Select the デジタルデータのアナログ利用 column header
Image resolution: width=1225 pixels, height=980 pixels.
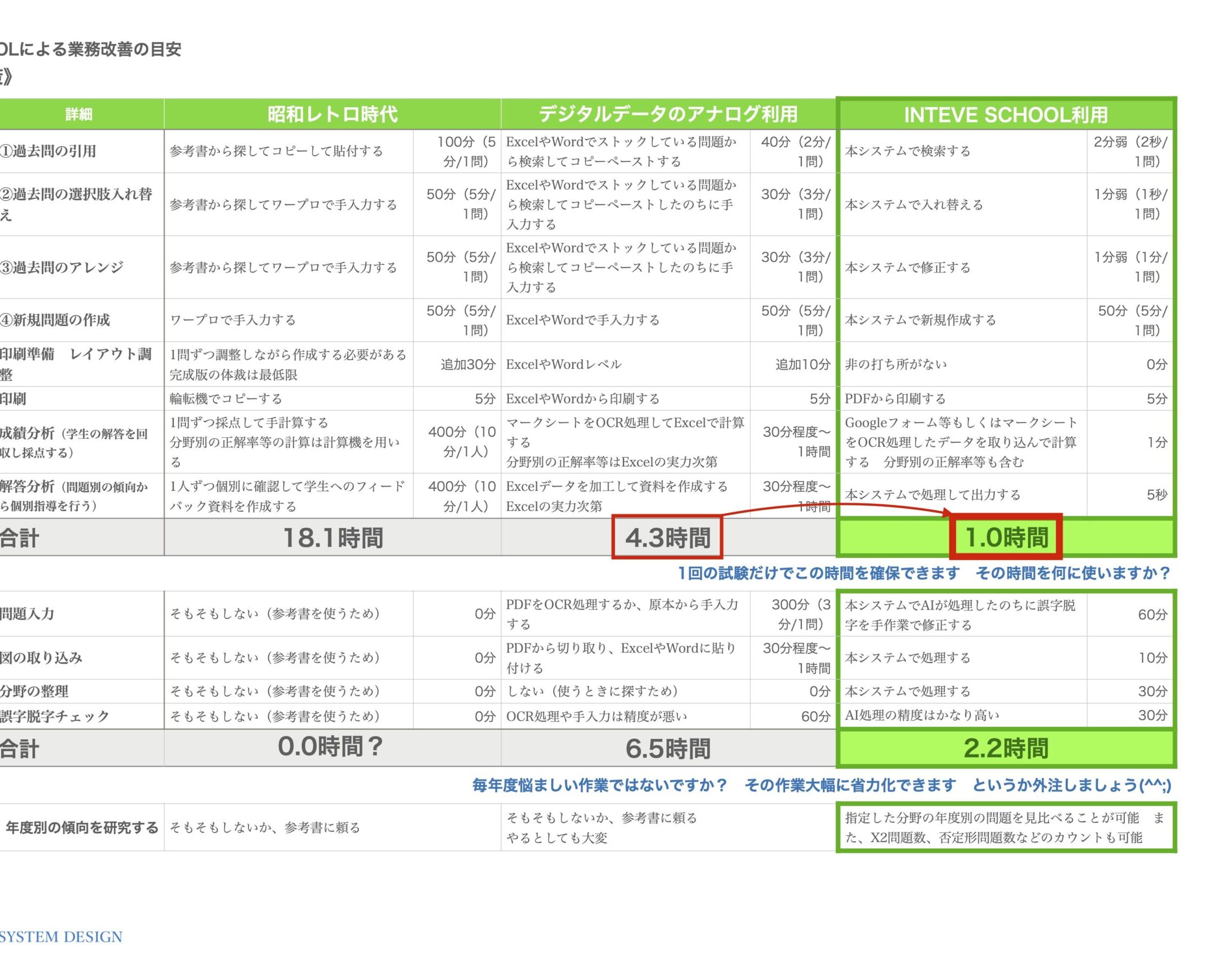[668, 114]
